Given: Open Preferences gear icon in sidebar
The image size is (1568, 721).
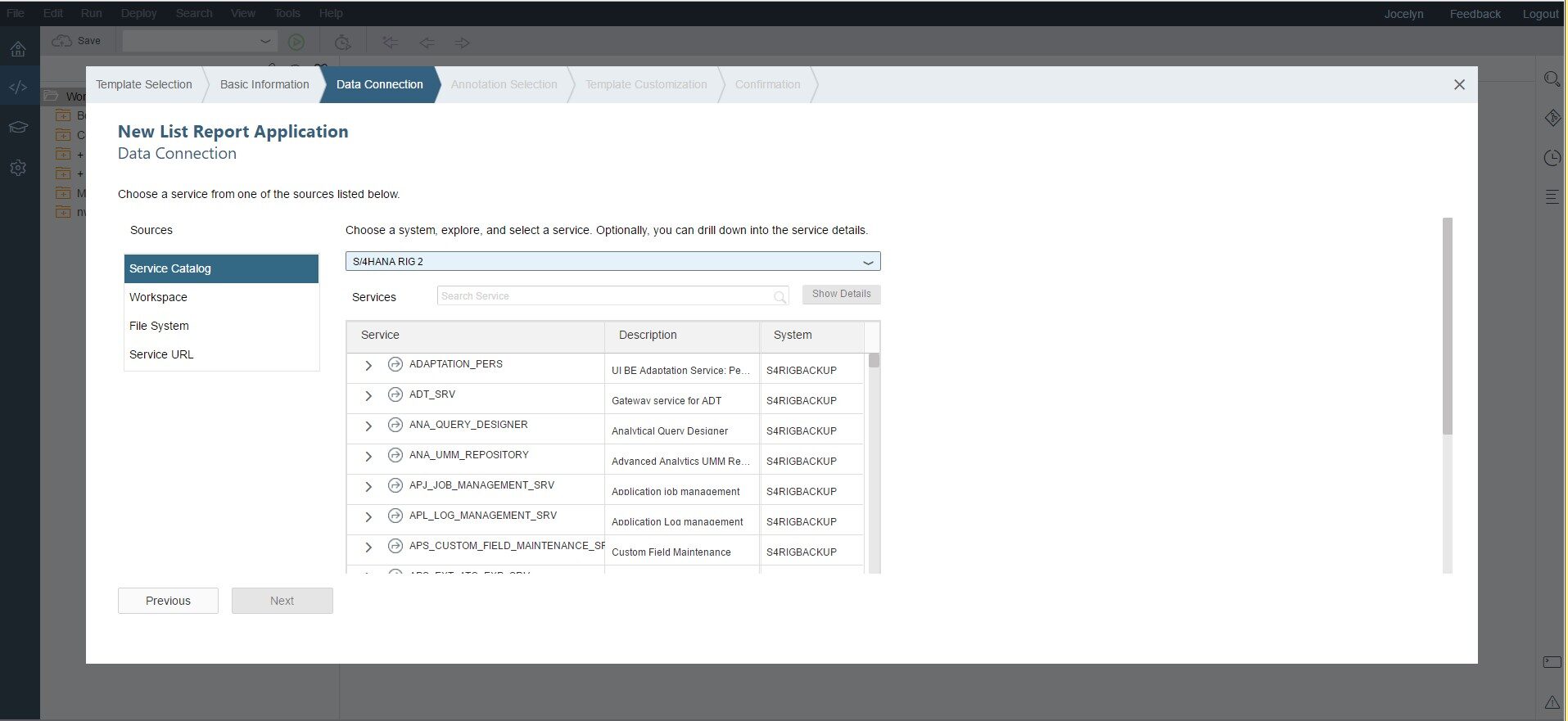Looking at the screenshot, I should (x=18, y=168).
